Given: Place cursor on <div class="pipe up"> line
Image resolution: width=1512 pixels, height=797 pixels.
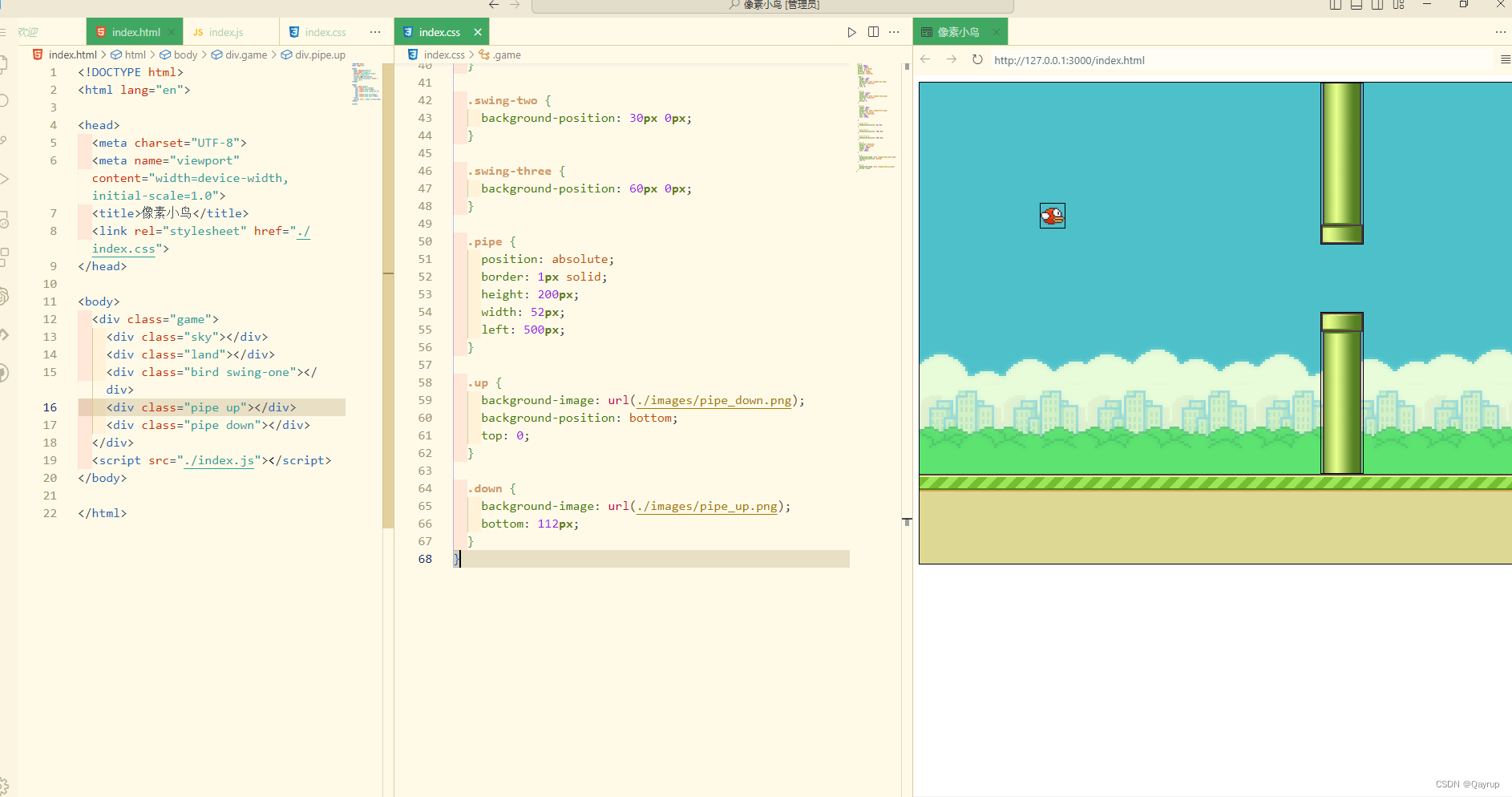Looking at the screenshot, I should [201, 407].
